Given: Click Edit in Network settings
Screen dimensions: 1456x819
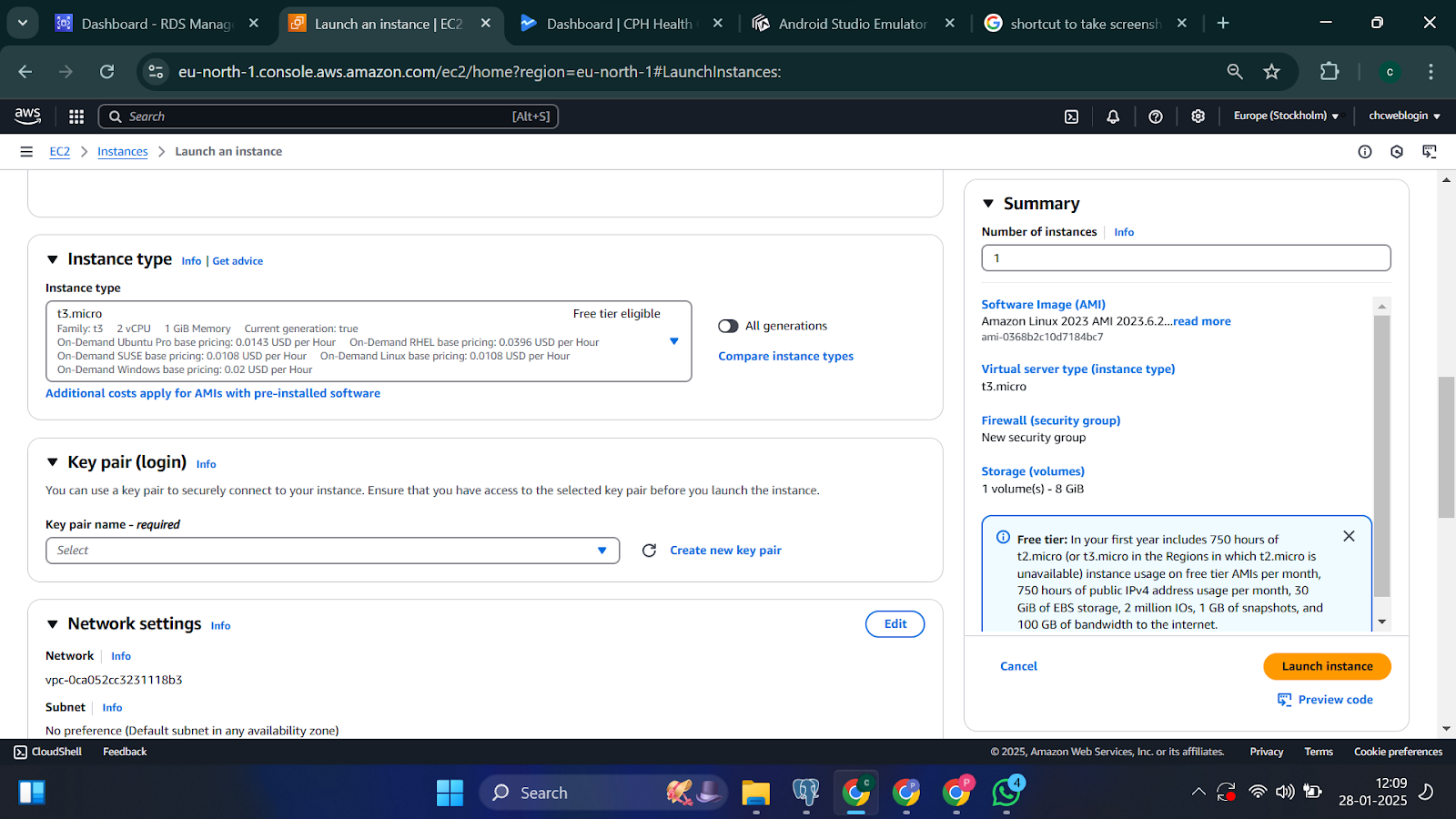Looking at the screenshot, I should (x=895, y=624).
